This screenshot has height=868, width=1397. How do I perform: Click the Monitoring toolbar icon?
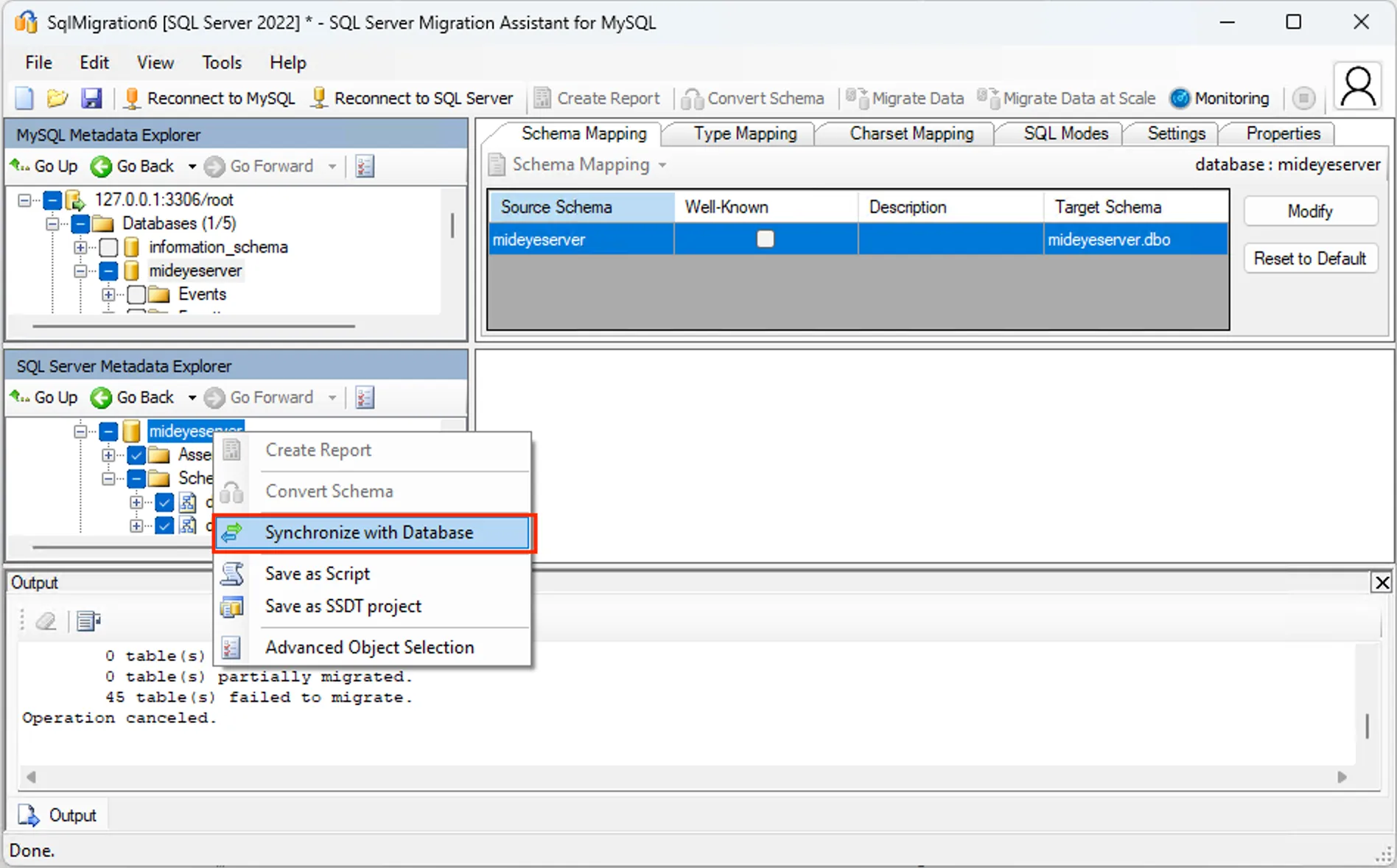click(1180, 98)
